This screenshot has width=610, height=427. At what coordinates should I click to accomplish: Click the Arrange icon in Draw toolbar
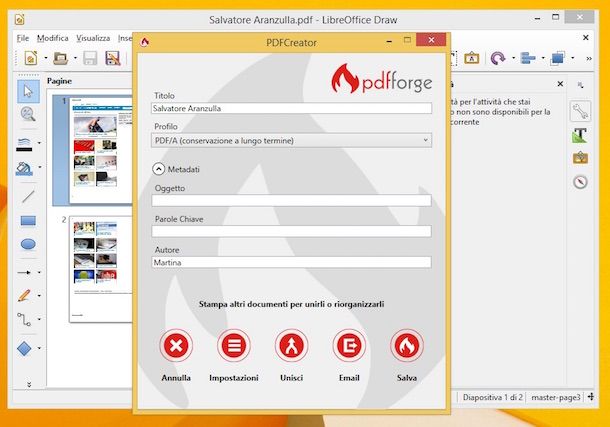coord(557,58)
